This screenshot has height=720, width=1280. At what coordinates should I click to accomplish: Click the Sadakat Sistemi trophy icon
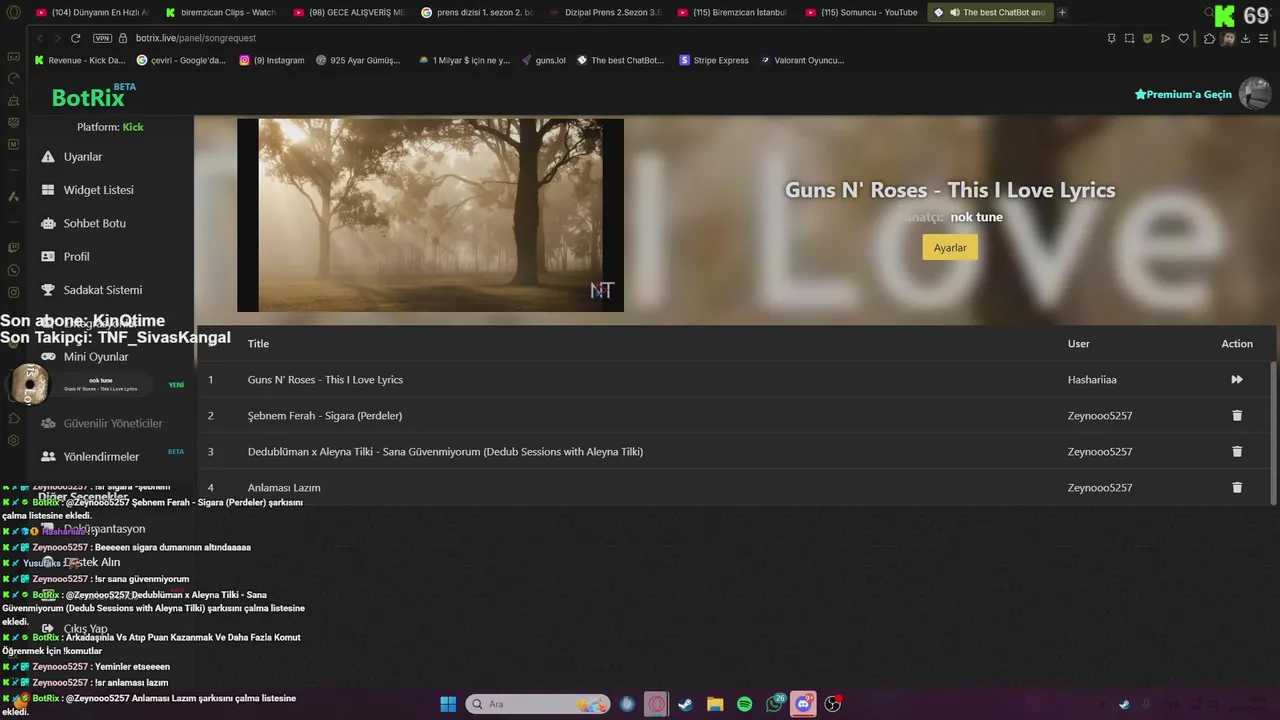[x=48, y=290]
